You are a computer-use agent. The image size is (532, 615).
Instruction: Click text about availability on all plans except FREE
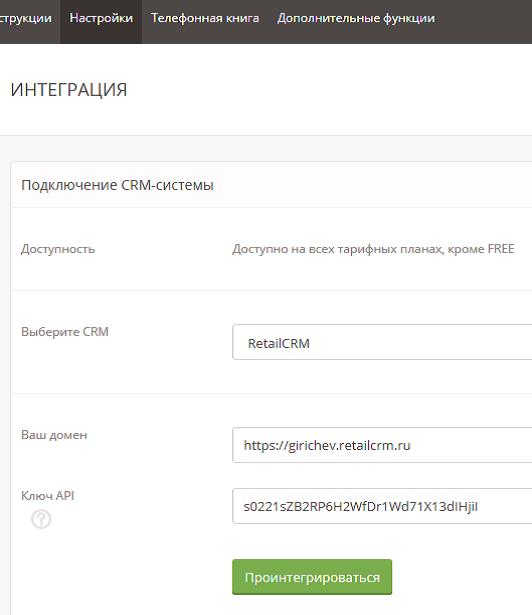(x=373, y=249)
